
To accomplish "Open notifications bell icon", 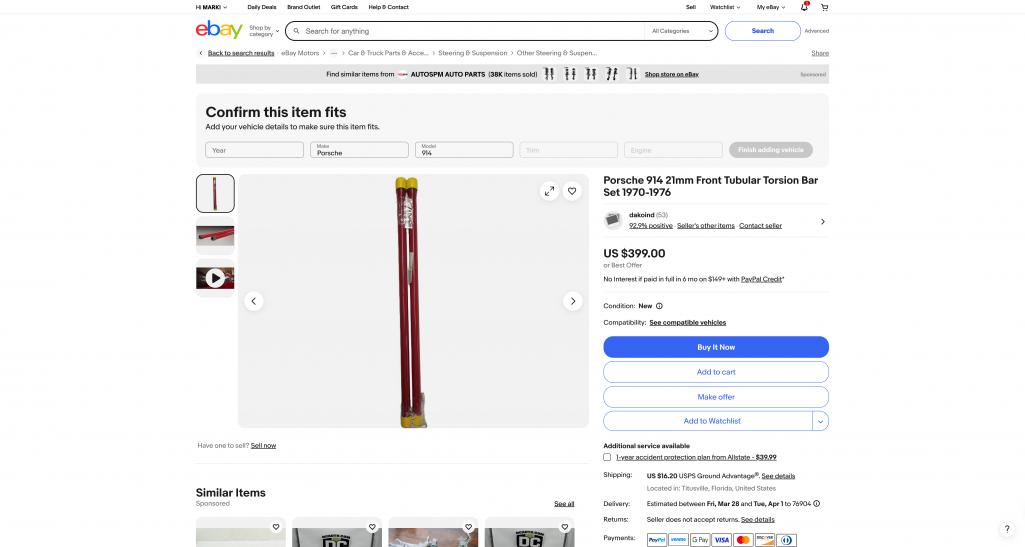I will (x=804, y=7).
